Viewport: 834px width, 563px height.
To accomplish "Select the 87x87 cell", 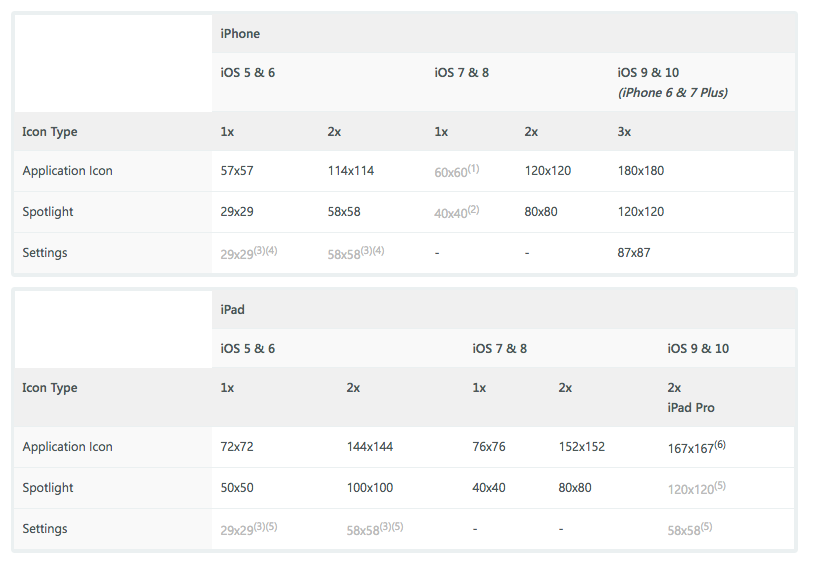I will pos(633,253).
